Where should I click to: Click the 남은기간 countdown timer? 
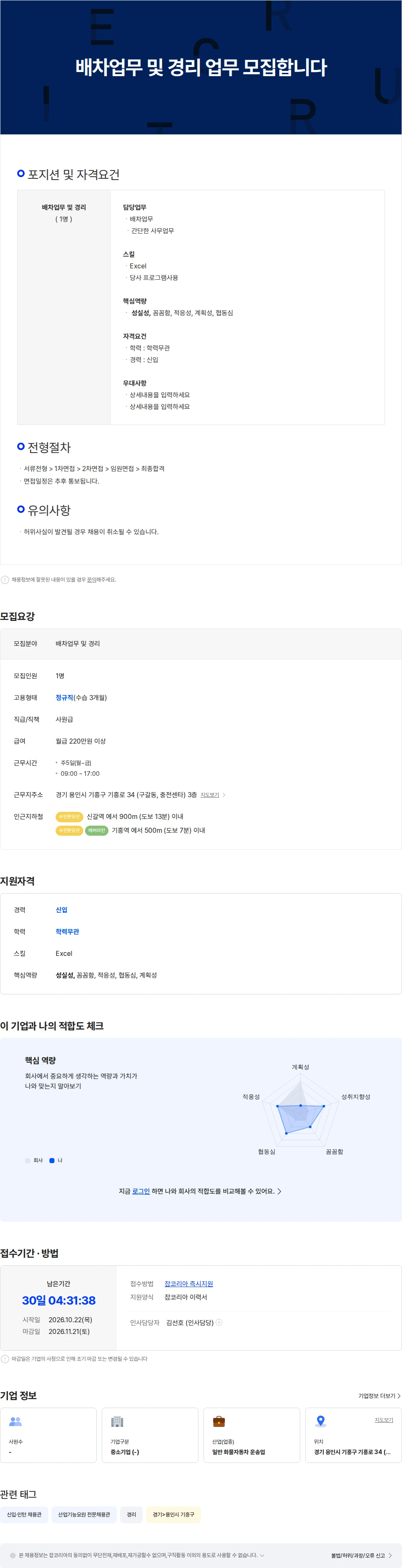tap(59, 1301)
